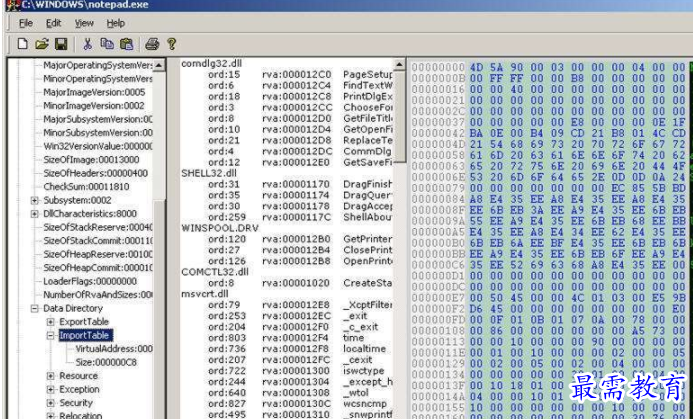Click the Save floppy disk icon
693x419 pixels.
pos(61,44)
